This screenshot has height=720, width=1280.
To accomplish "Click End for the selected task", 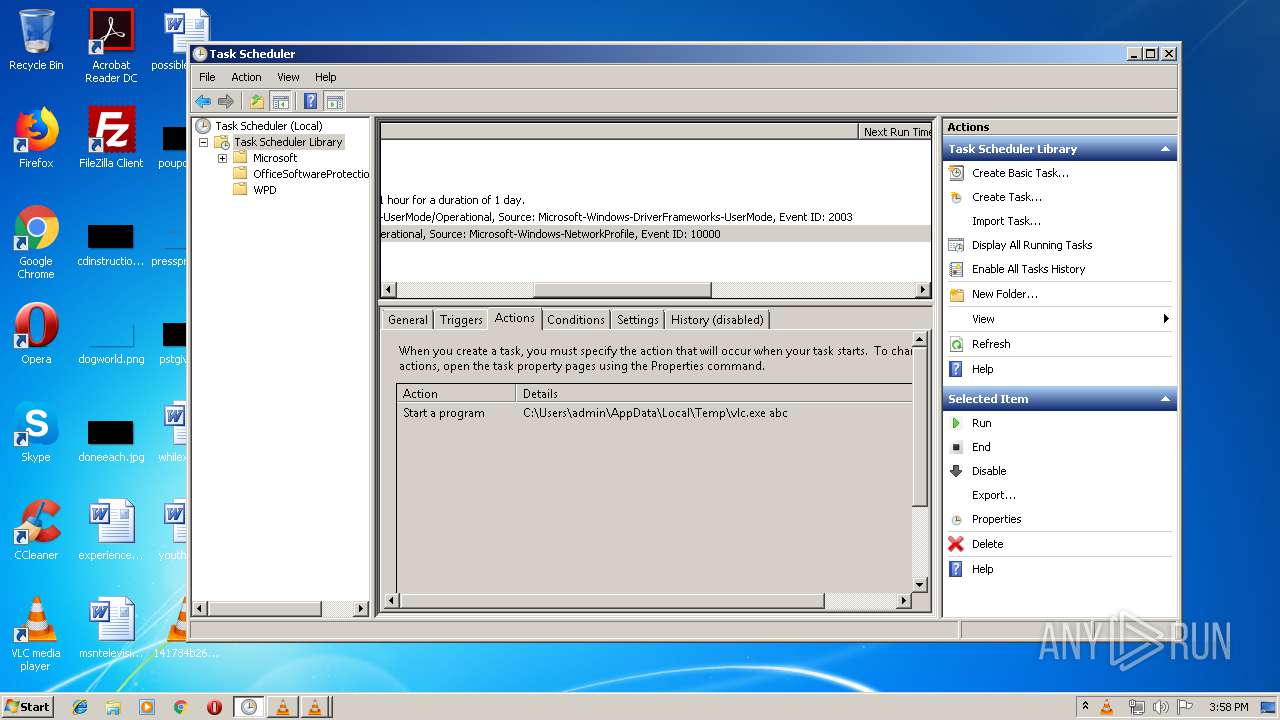I will click(x=981, y=447).
